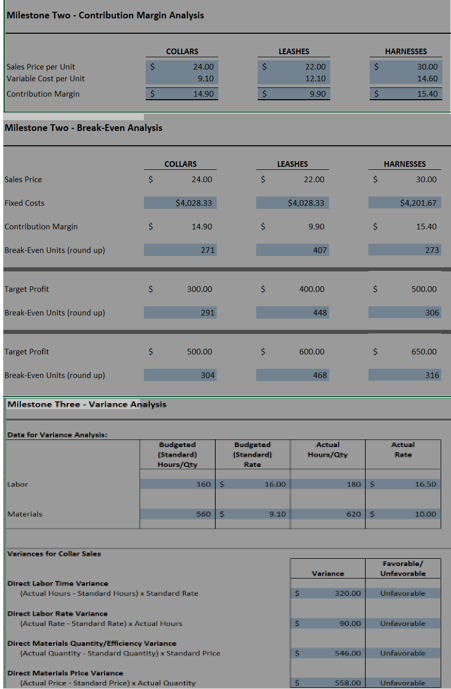Click Collars header in Break-Even Analysis

tap(180, 164)
